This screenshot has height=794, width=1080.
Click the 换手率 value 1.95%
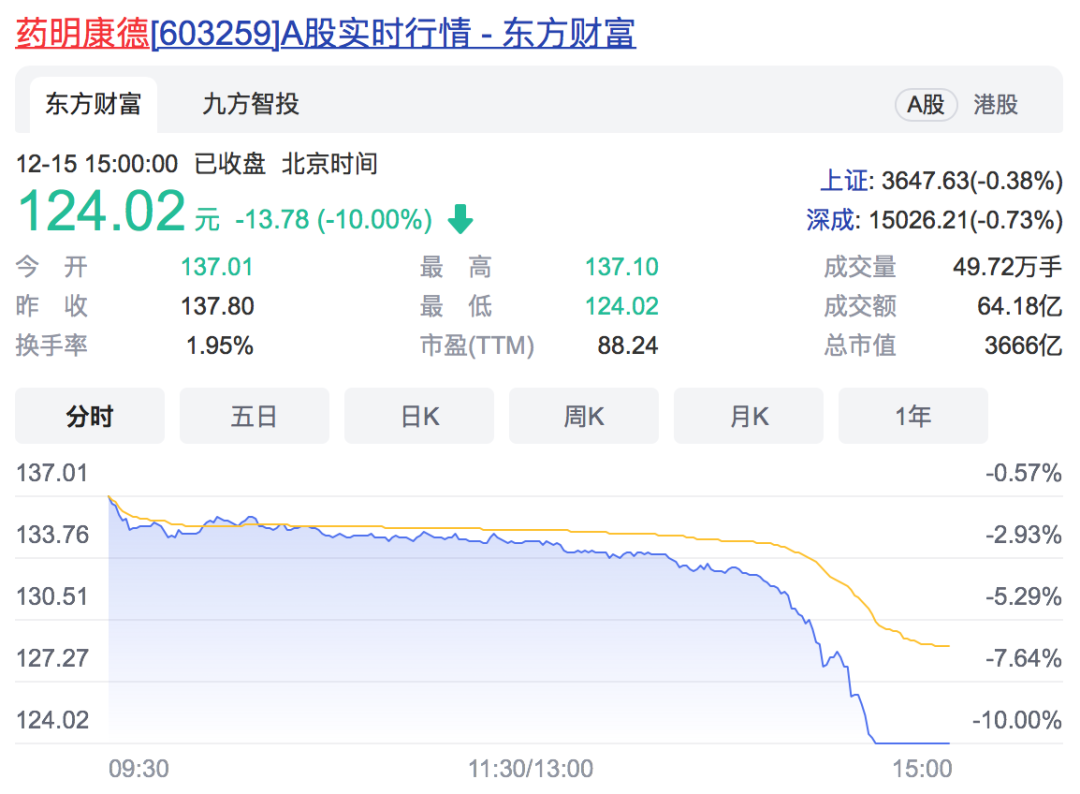click(x=220, y=345)
